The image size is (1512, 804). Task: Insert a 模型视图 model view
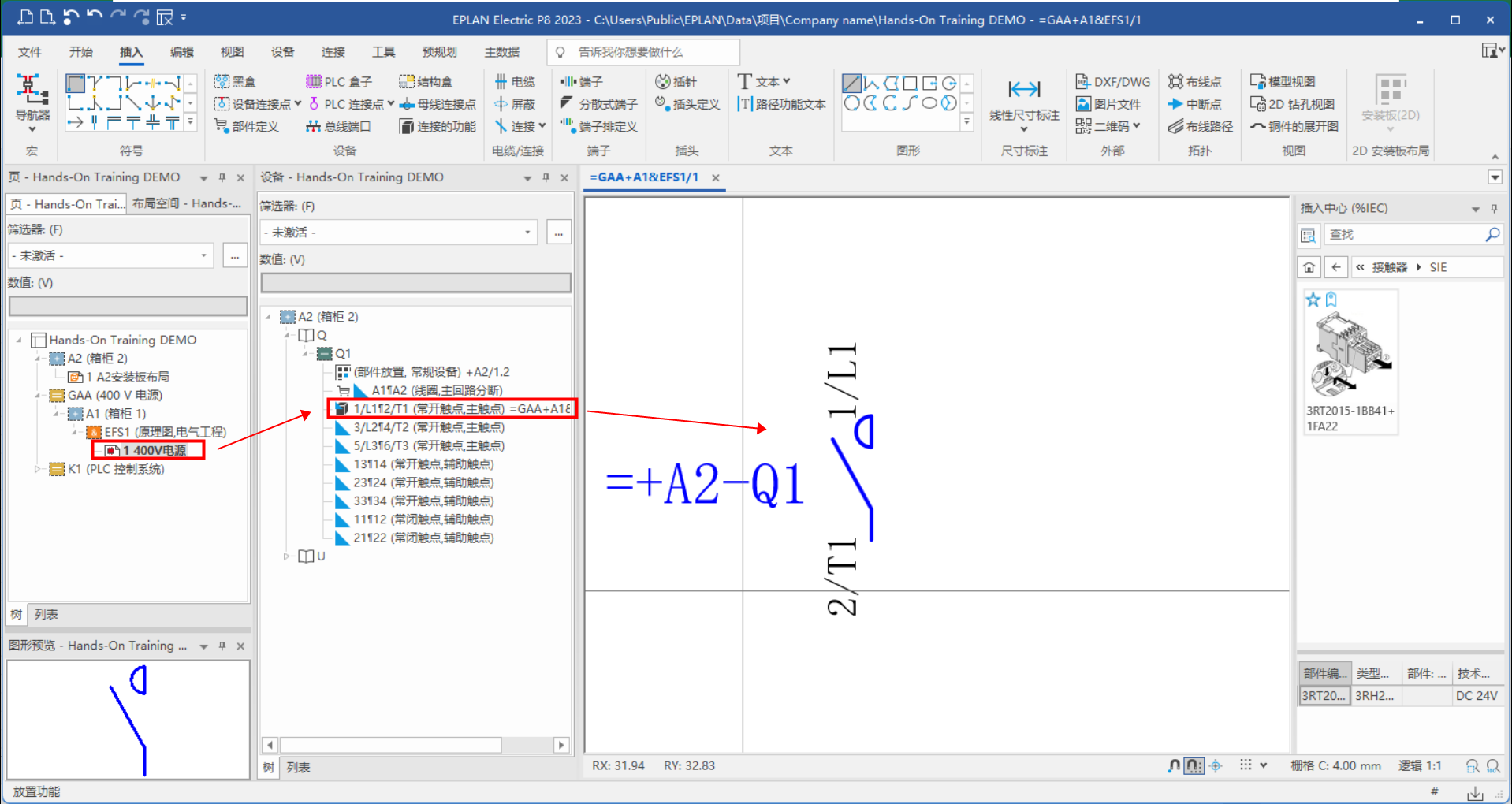(x=1283, y=82)
